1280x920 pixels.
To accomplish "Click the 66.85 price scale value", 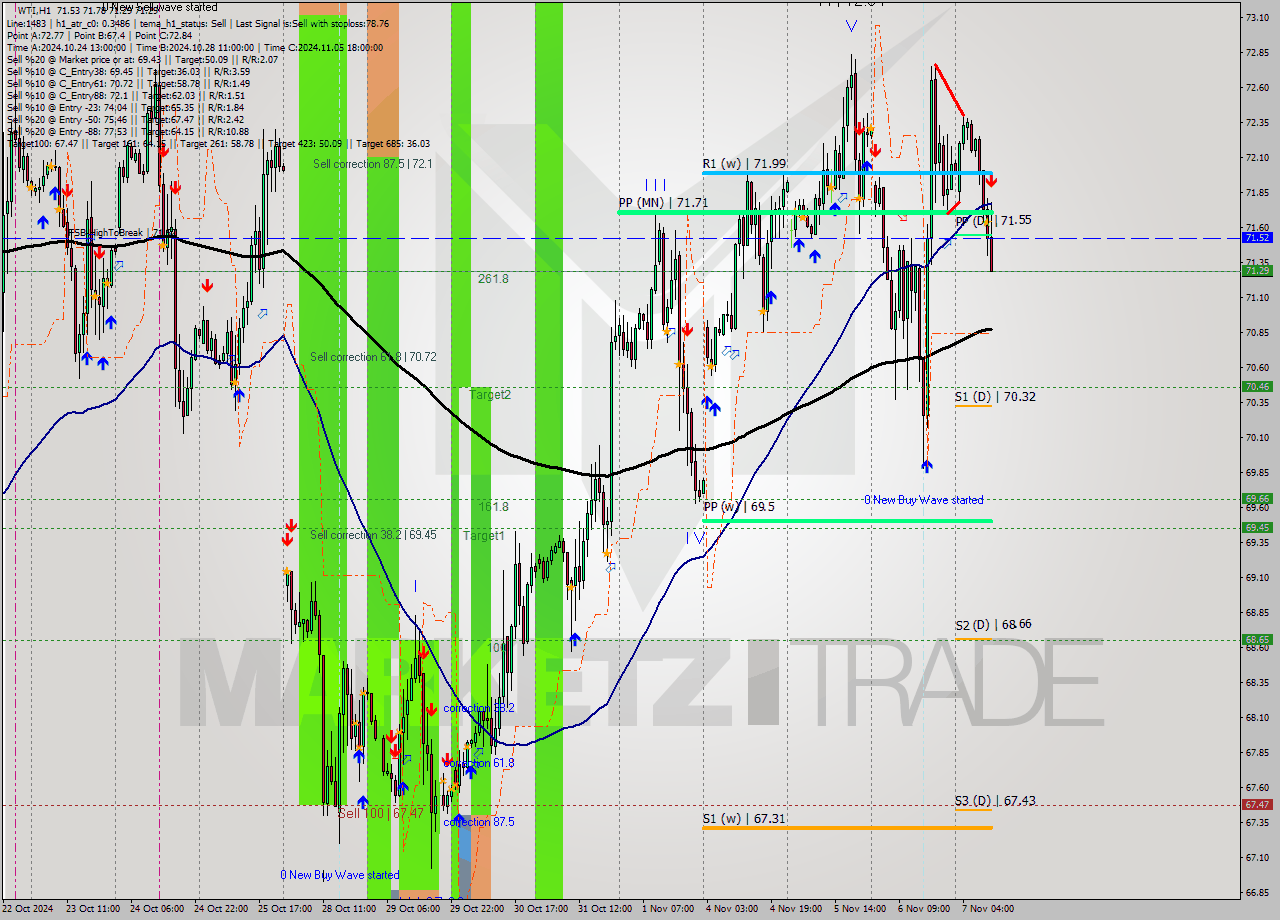I will pyautogui.click(x=1257, y=892).
